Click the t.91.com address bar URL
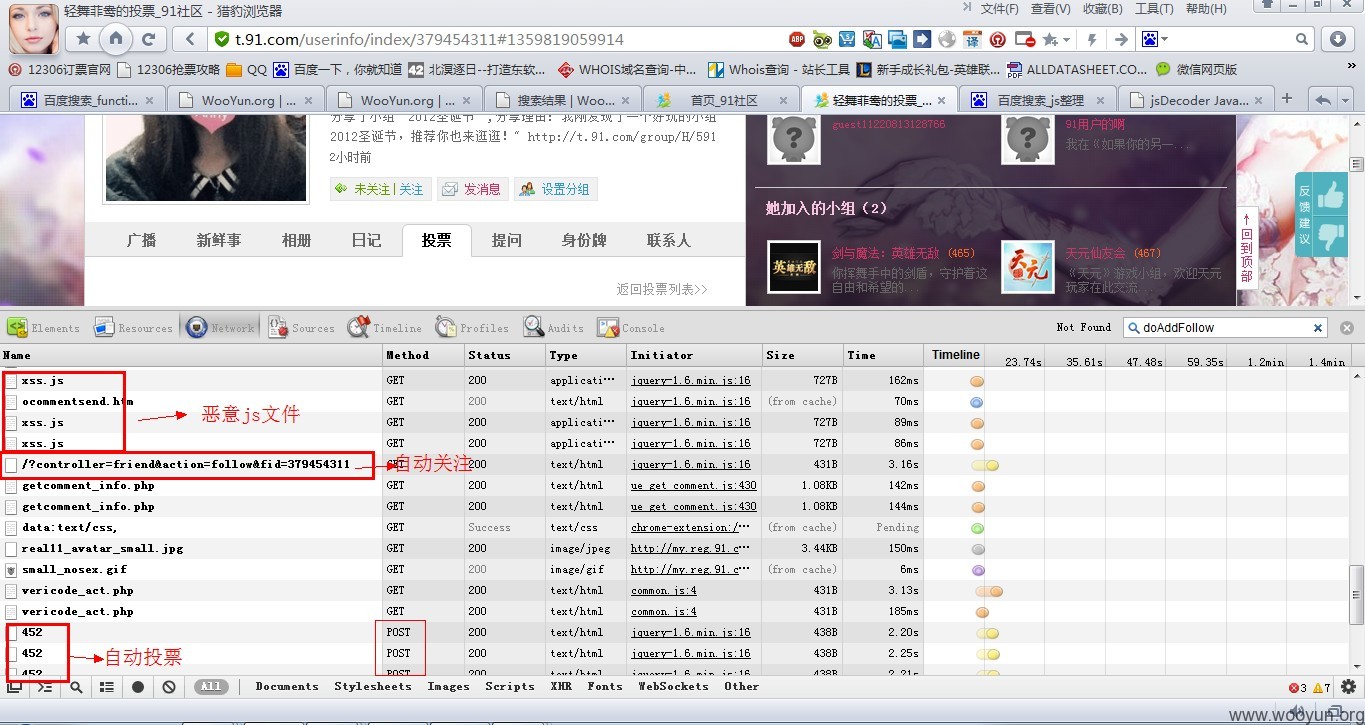The image size is (1365, 725). point(429,40)
